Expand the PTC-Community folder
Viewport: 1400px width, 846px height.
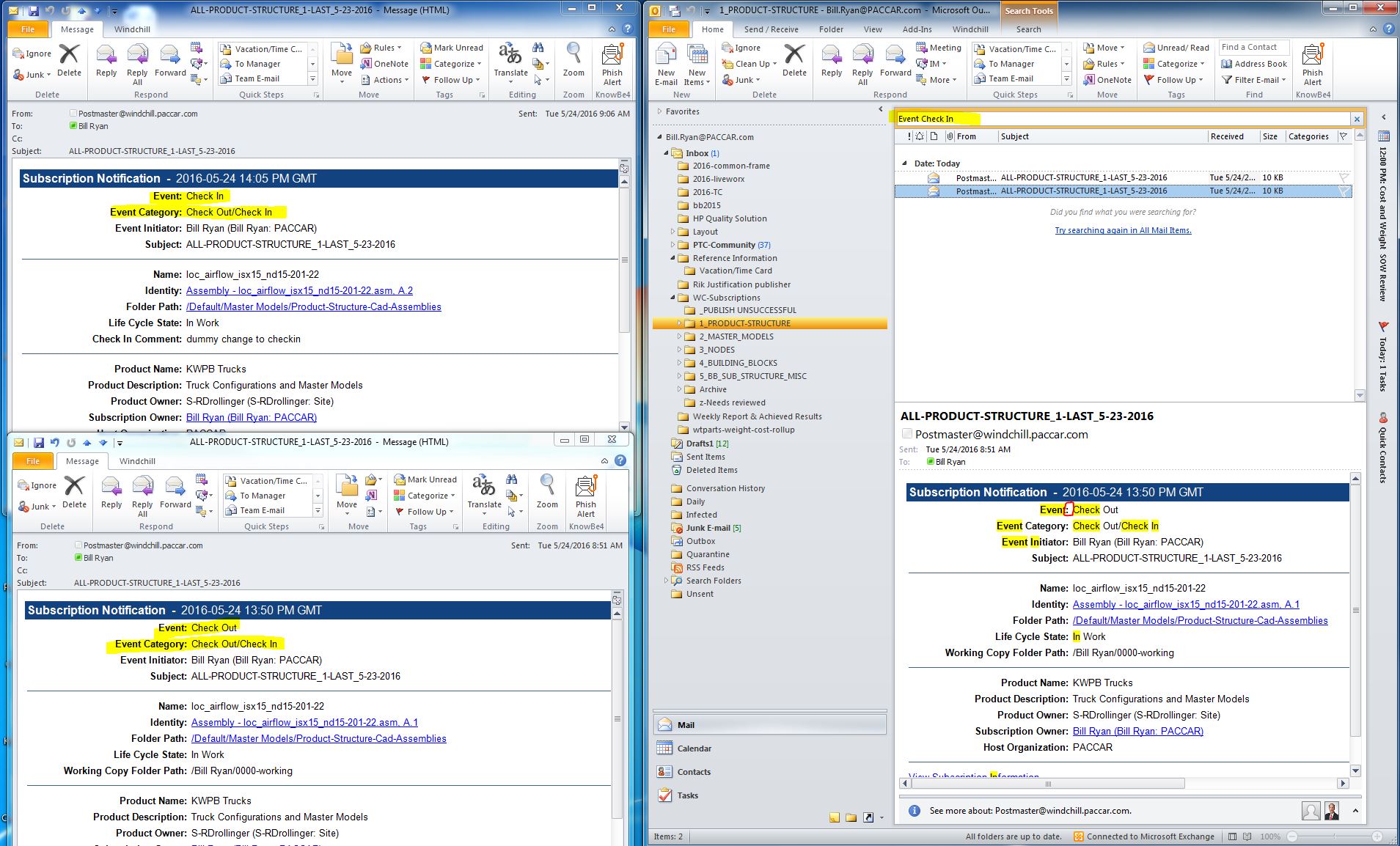coord(672,245)
